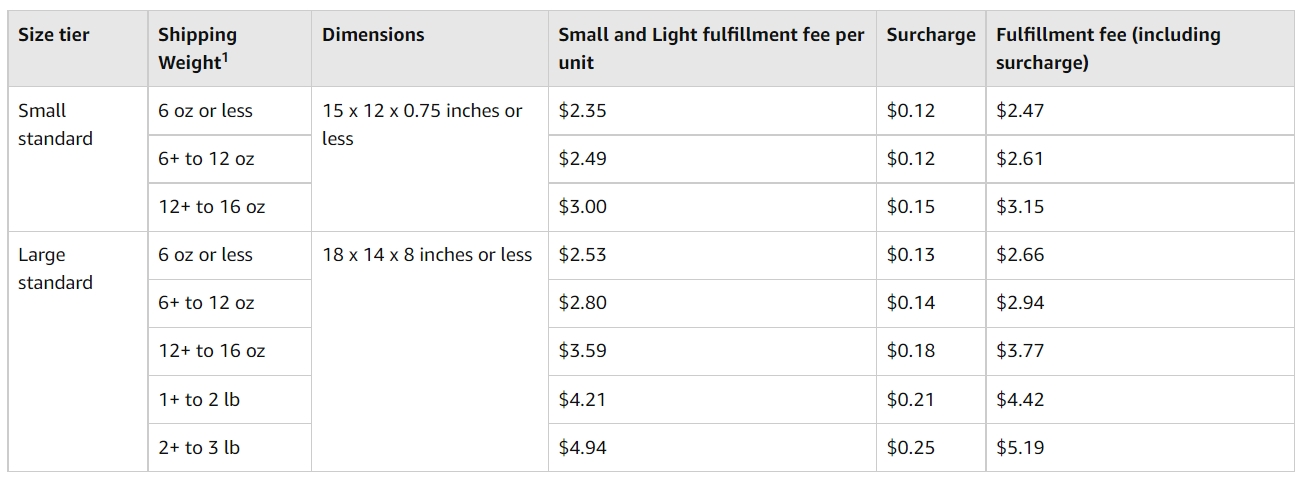Click the $3.77 fulfillment fee cell
Image resolution: width=1305 pixels, height=479 pixels.
1140,351
